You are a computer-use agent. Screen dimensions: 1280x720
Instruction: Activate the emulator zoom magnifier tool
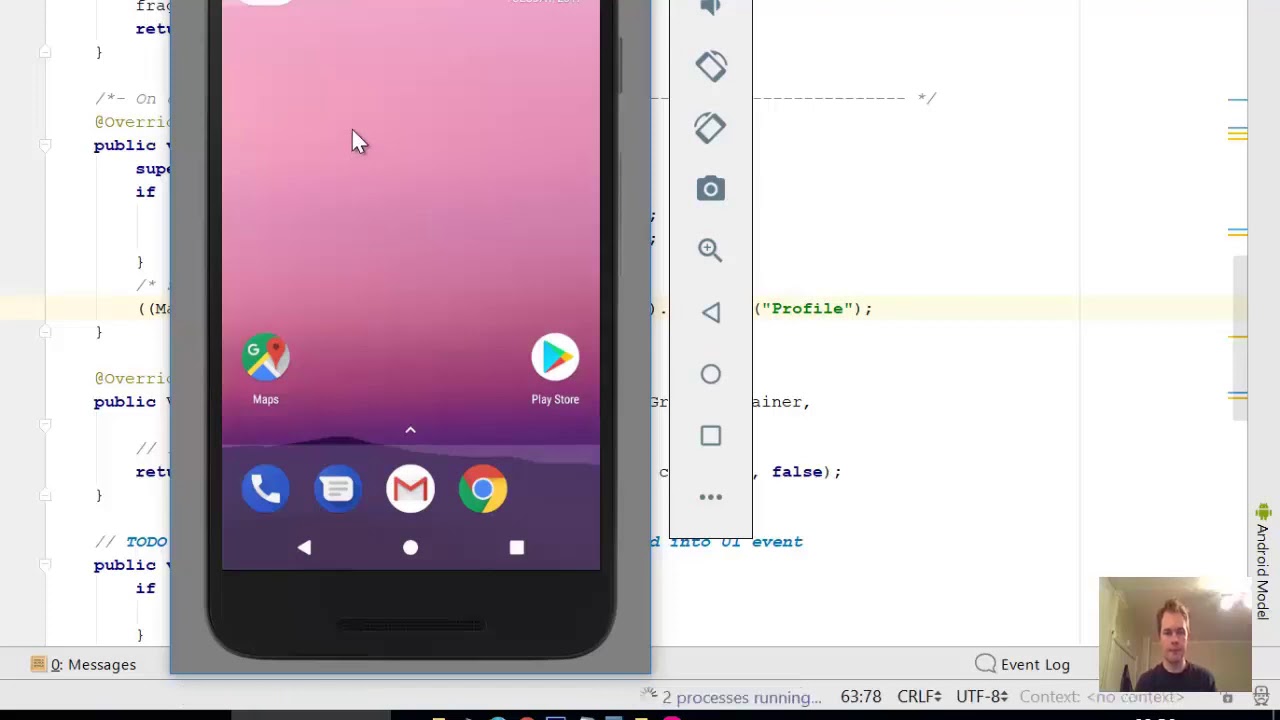tap(711, 250)
